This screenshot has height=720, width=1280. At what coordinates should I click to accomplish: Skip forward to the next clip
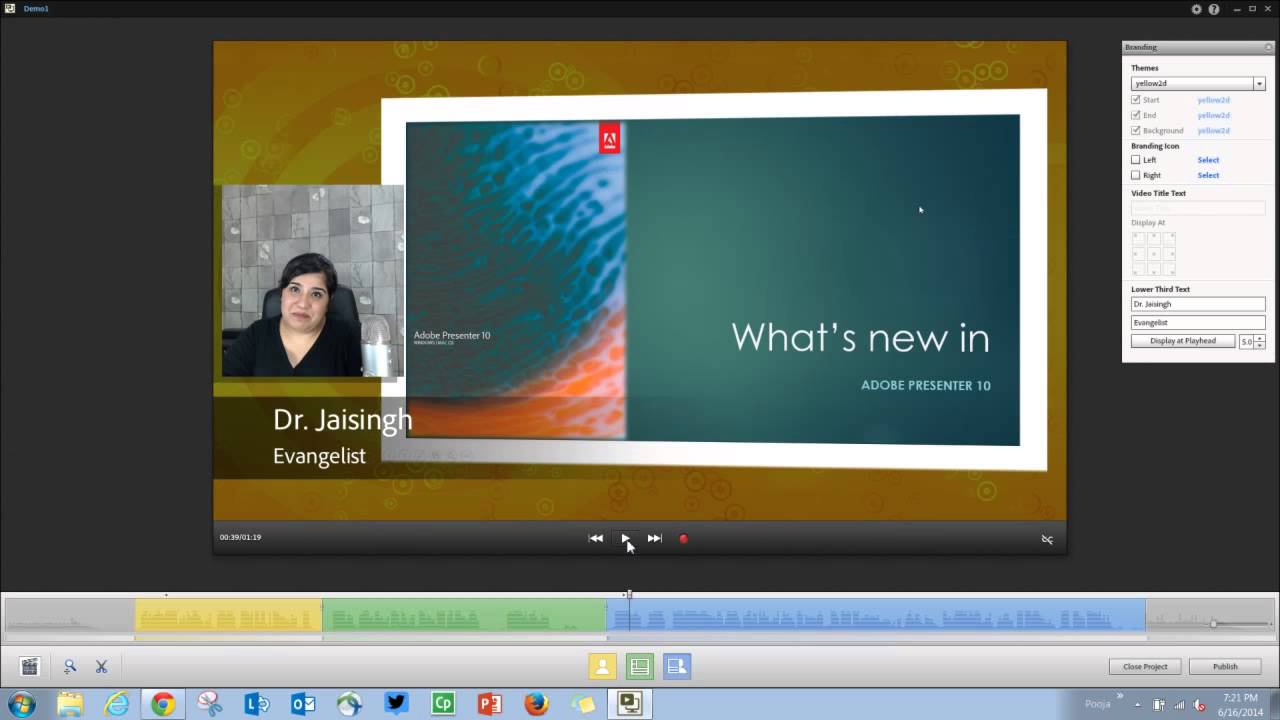(x=654, y=538)
